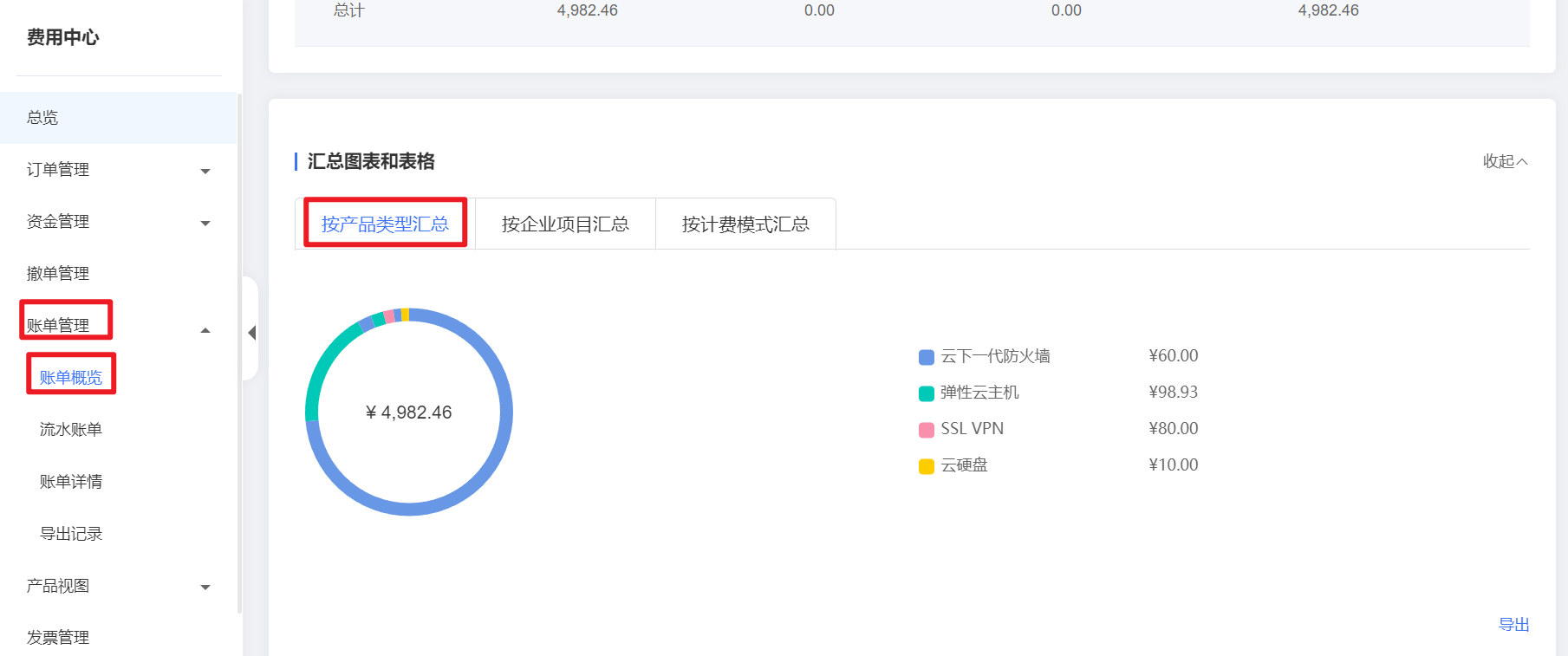Open 账单详情 in the sidebar
1568x656 pixels.
point(71,482)
